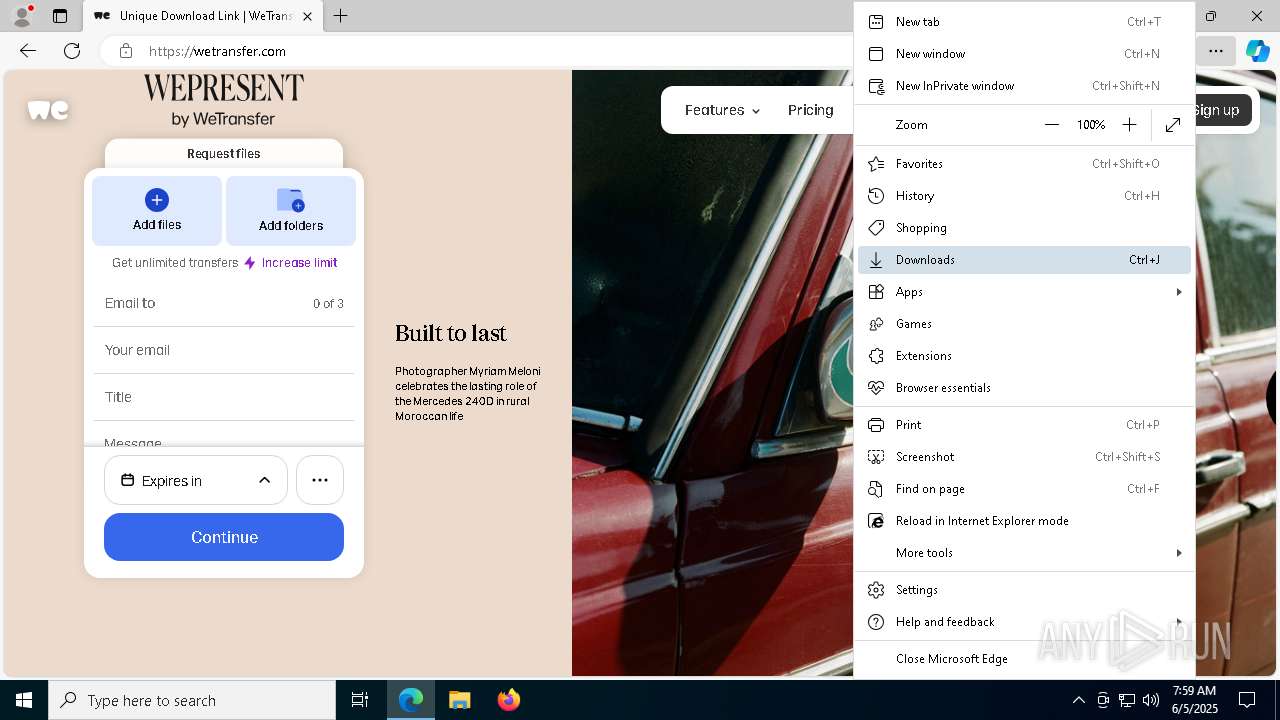Open Copilot sidebar icon
Screen dimensions: 1280x720
point(1257,51)
